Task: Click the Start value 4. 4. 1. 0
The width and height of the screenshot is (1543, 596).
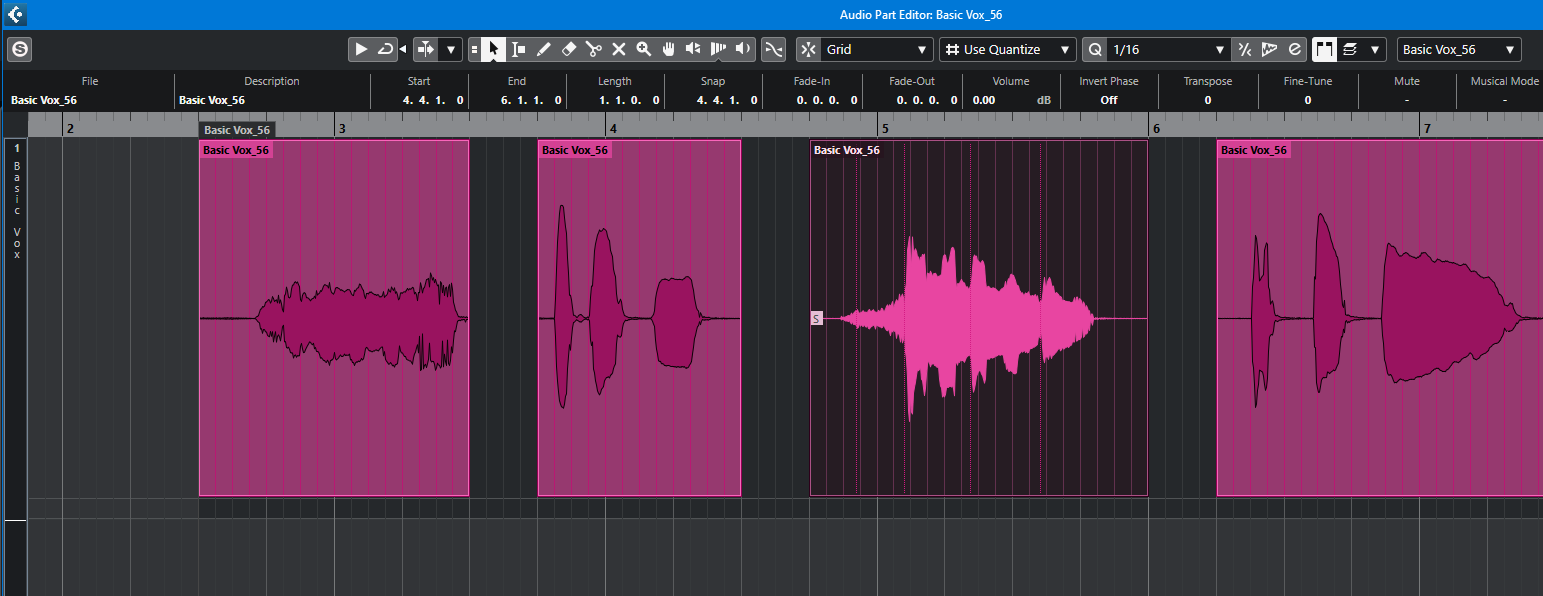Action: click(x=433, y=100)
